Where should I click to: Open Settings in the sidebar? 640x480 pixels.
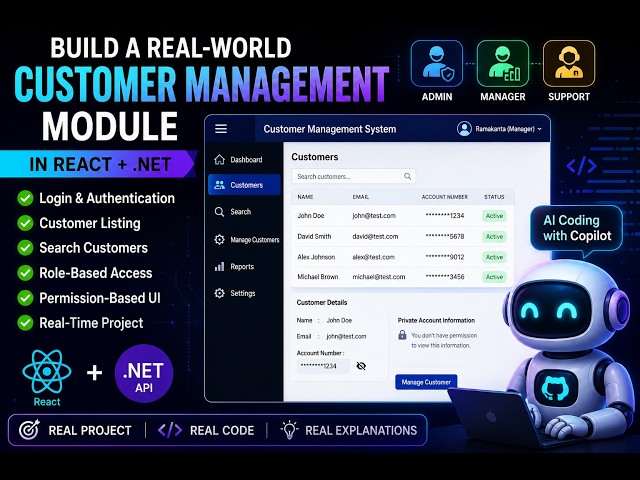pos(244,293)
